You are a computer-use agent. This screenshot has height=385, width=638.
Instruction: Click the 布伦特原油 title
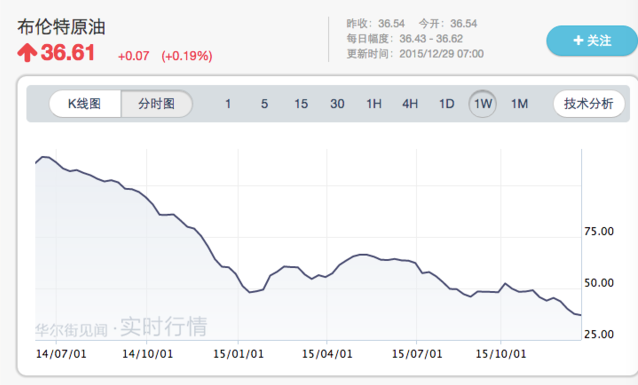(61, 27)
